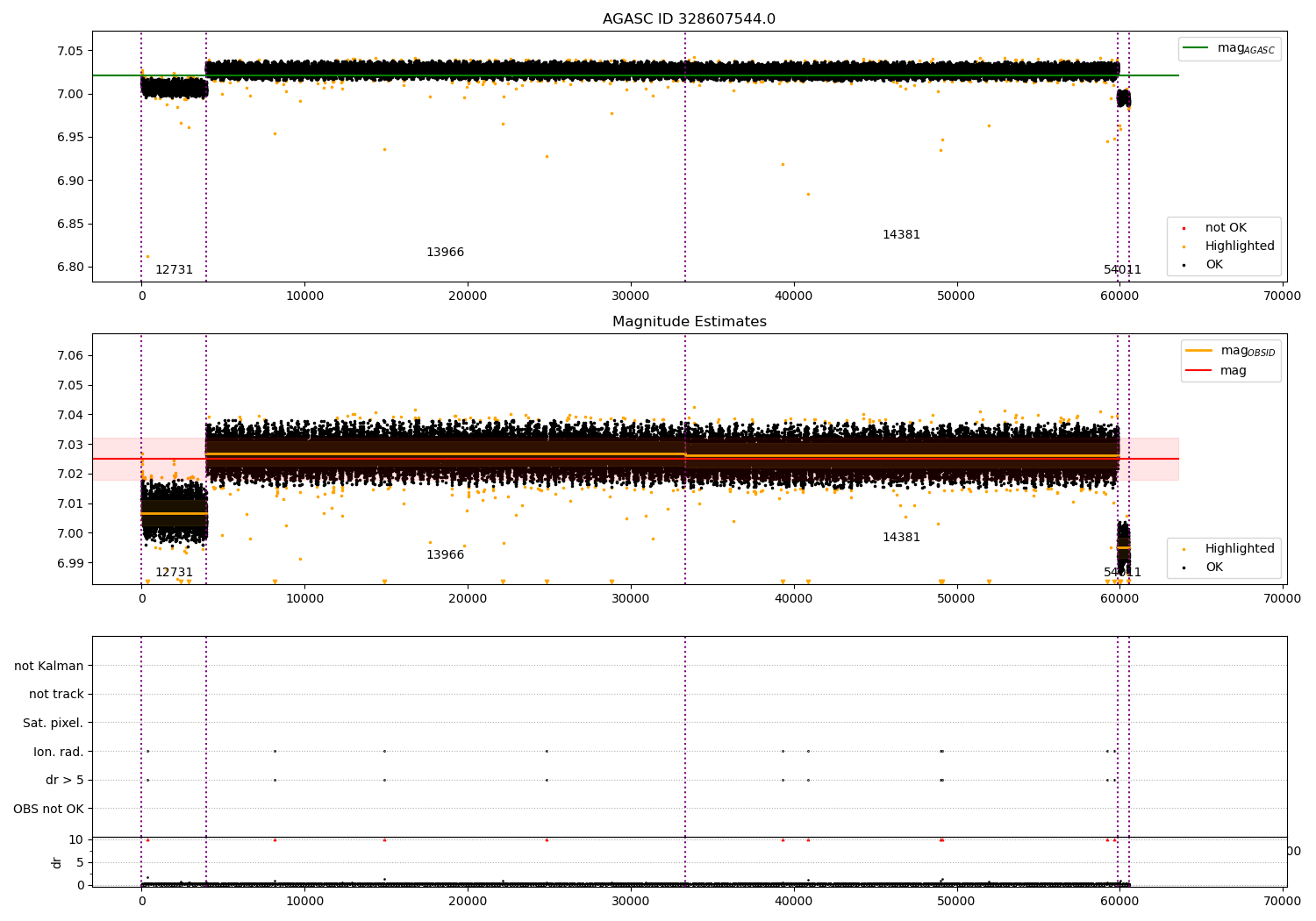Screen dimensions: 1316x921
Task: Click the 'not Kalman' flag row label
Action: pos(49,667)
